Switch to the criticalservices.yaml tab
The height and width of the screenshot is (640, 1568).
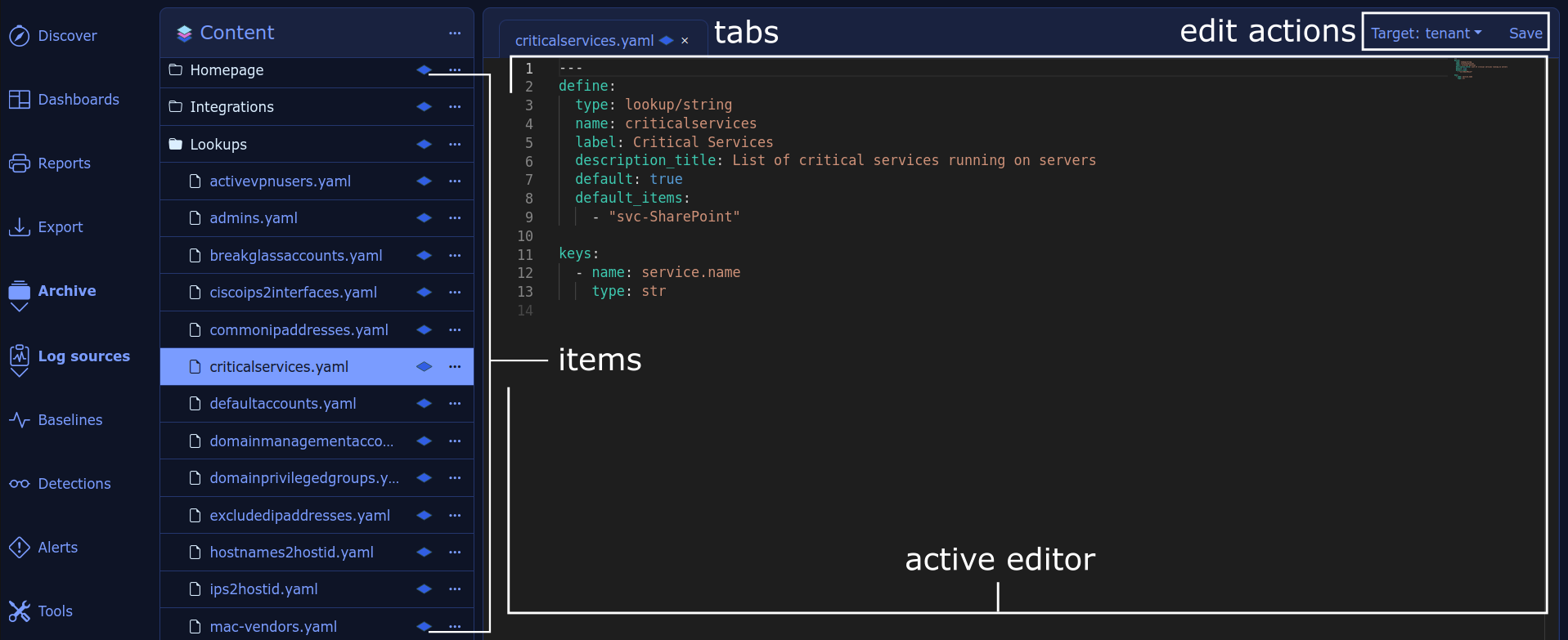coord(584,41)
